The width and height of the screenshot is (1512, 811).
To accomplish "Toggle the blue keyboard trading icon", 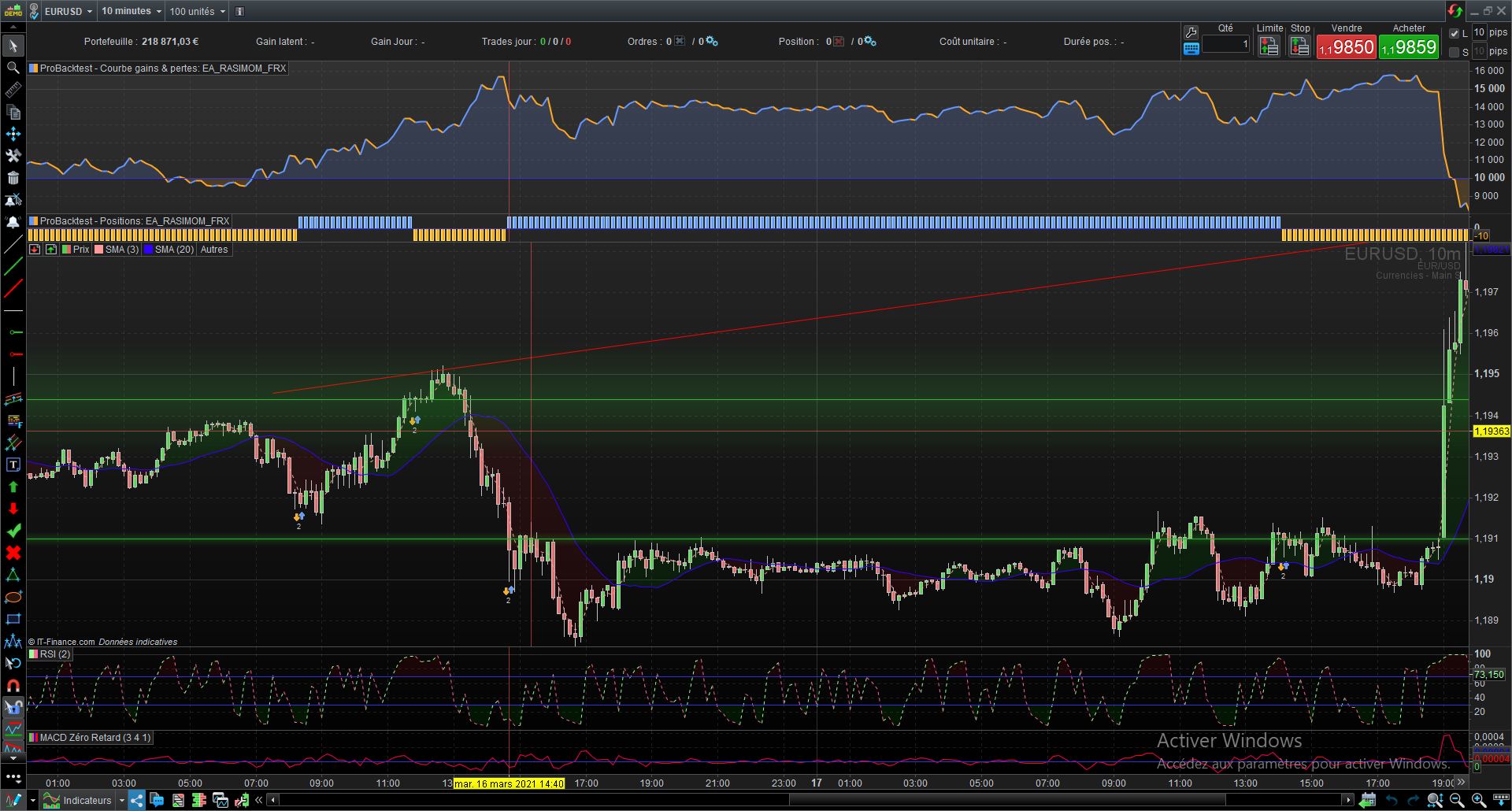I will pyautogui.click(x=1191, y=49).
